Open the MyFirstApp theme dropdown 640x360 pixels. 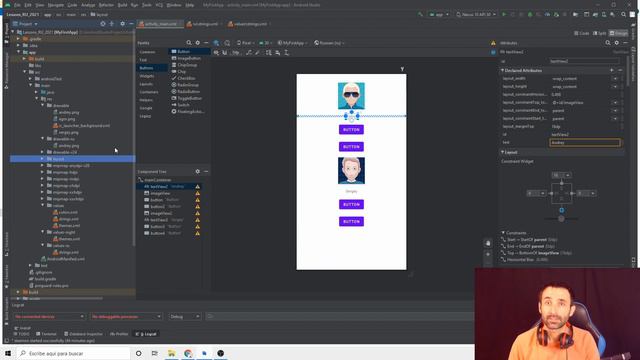[x=292, y=42]
